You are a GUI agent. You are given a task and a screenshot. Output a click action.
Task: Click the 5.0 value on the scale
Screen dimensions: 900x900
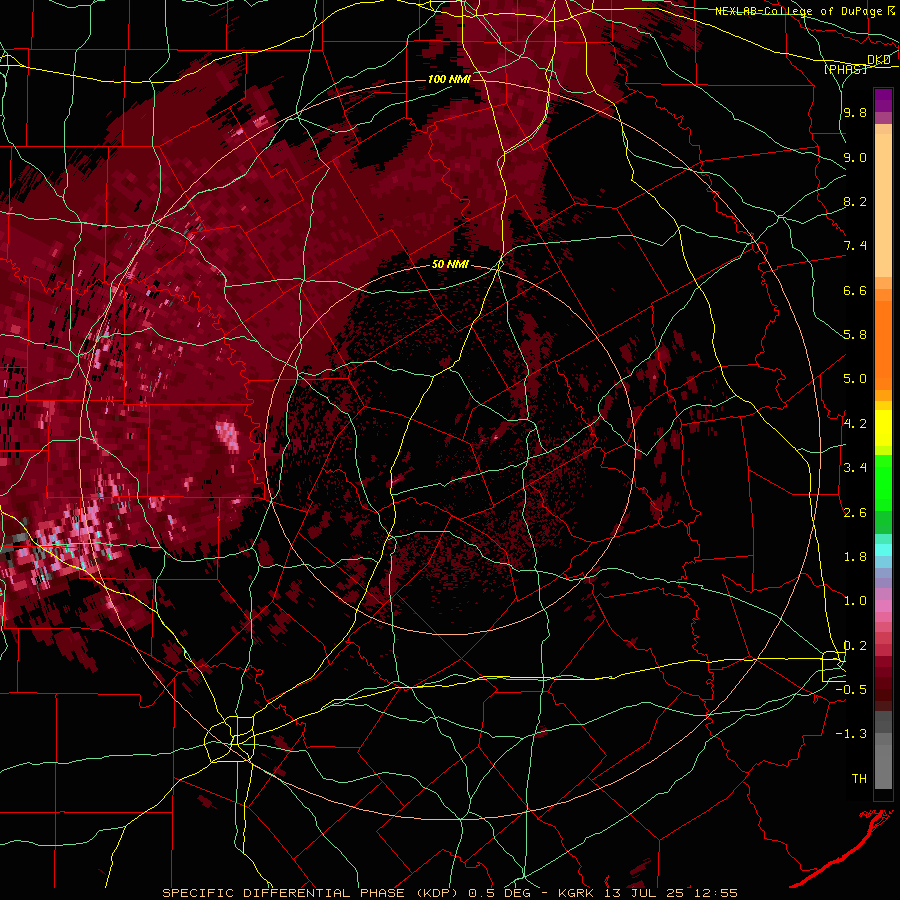click(x=855, y=379)
